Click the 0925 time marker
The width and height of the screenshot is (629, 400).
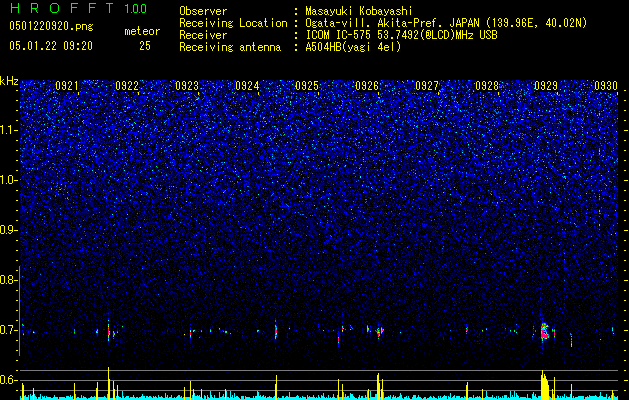307,86
